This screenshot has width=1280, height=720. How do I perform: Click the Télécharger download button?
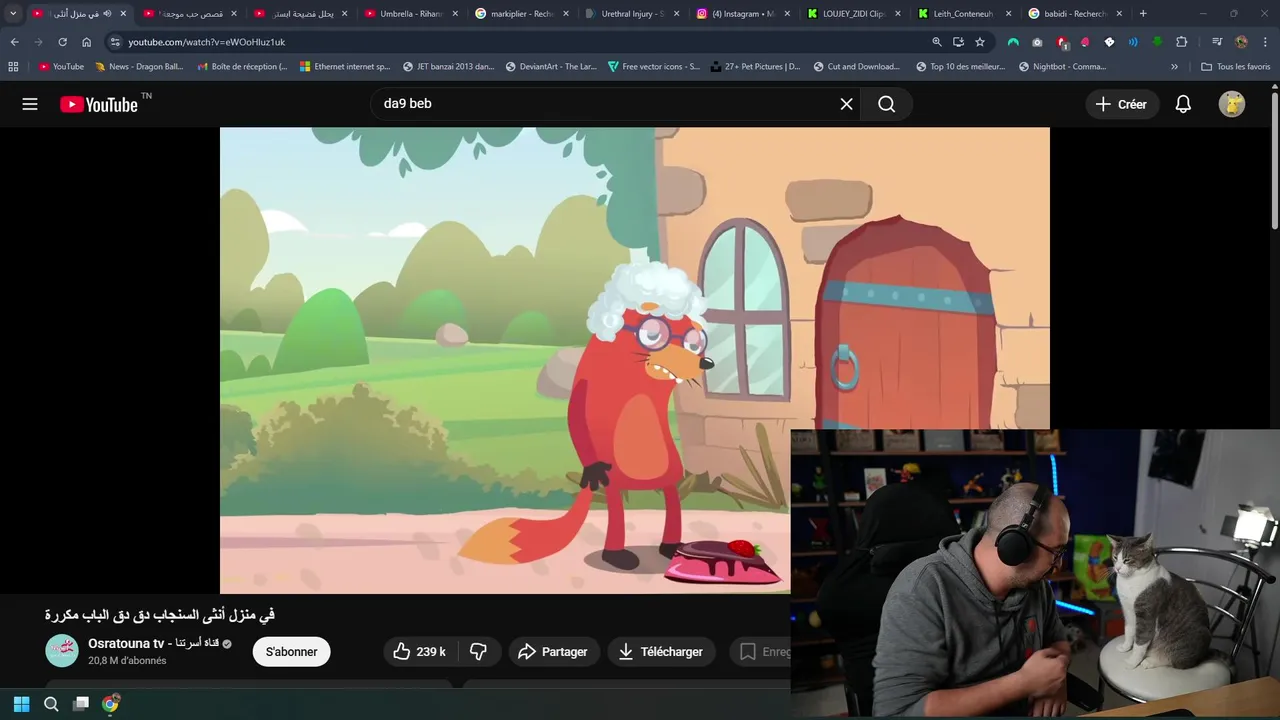coord(661,651)
